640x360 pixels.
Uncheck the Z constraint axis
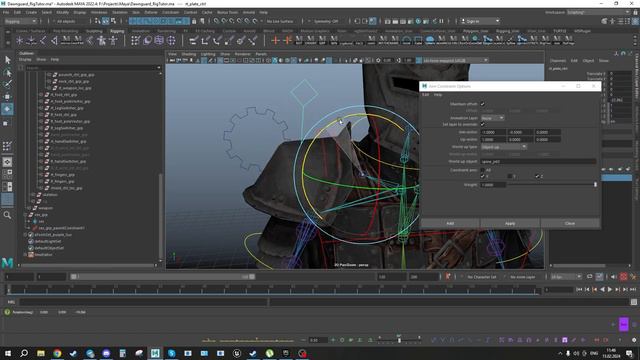click(x=537, y=176)
